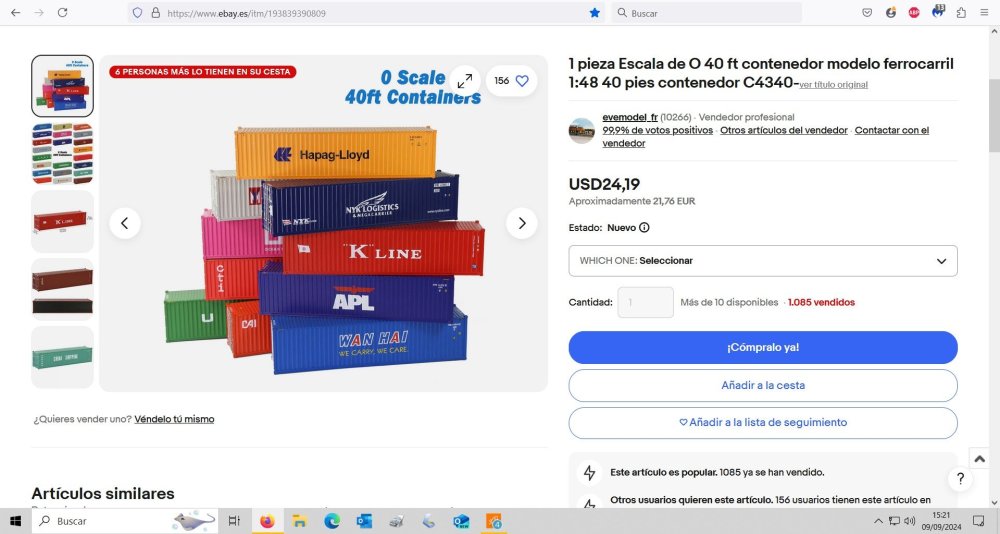Image resolution: width=1000 pixels, height=534 pixels.
Task: Select the red K Line container thumbnail
Action: tap(62, 221)
